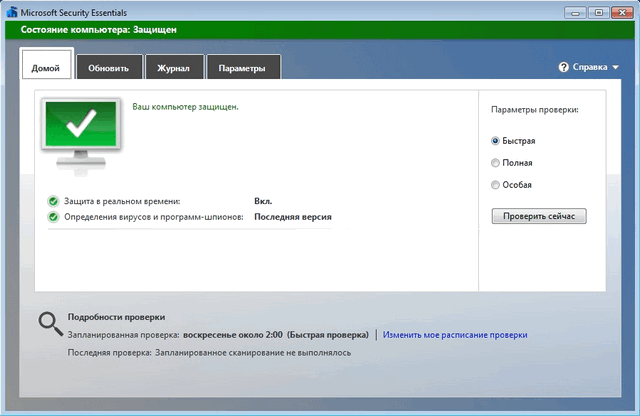Click the magnifying glass scan details icon
The height and width of the screenshot is (416, 640).
tap(50, 324)
